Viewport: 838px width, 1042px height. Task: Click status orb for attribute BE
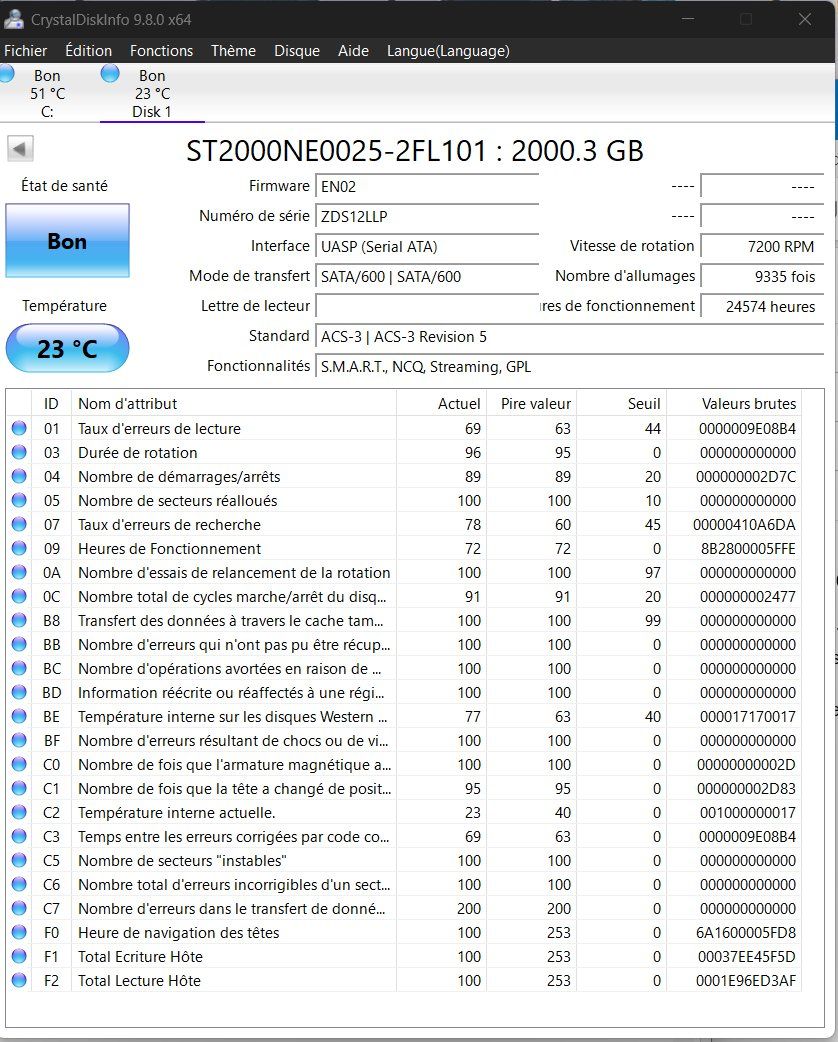point(19,716)
